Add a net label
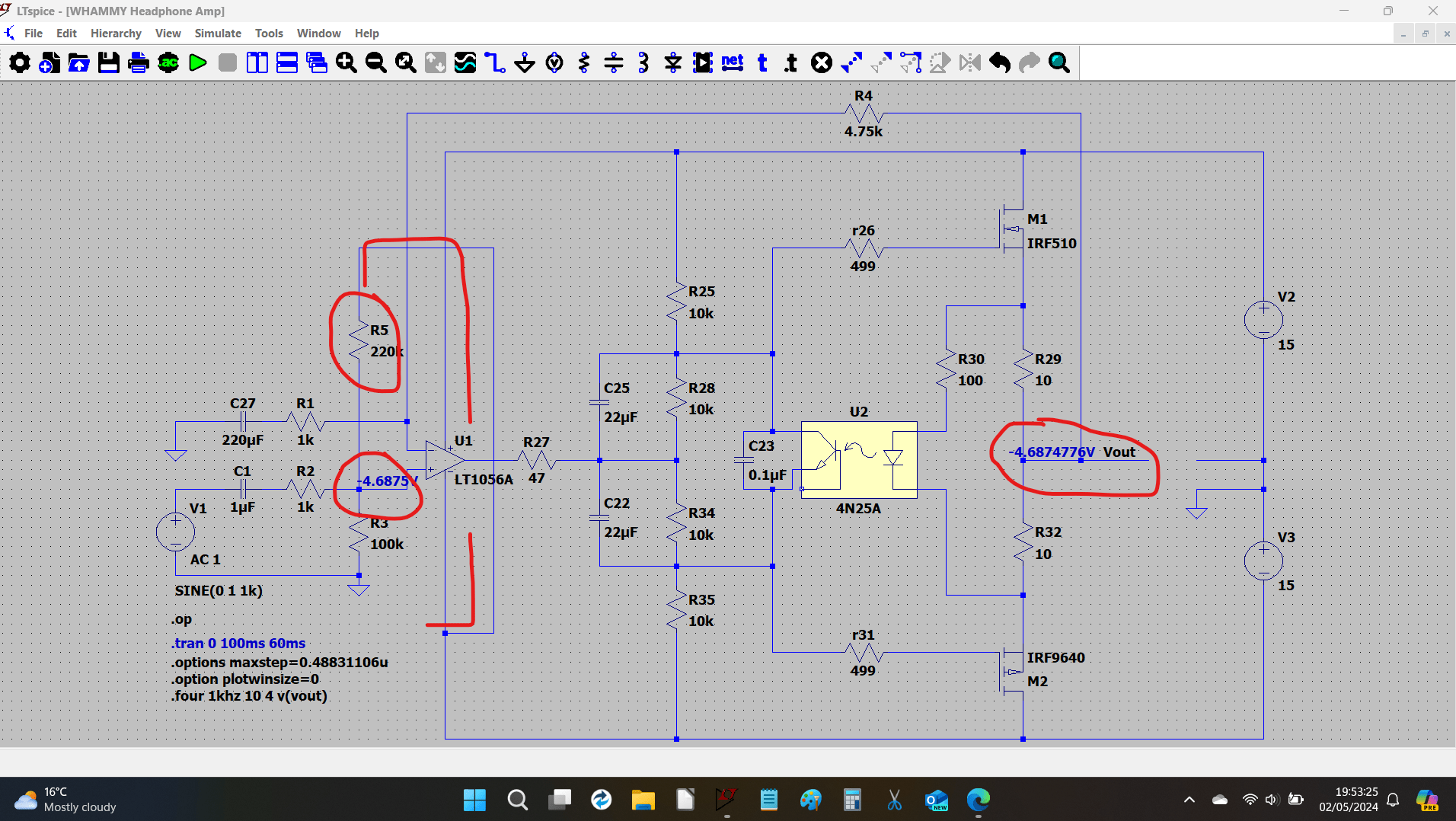The image size is (1456, 821). point(733,62)
